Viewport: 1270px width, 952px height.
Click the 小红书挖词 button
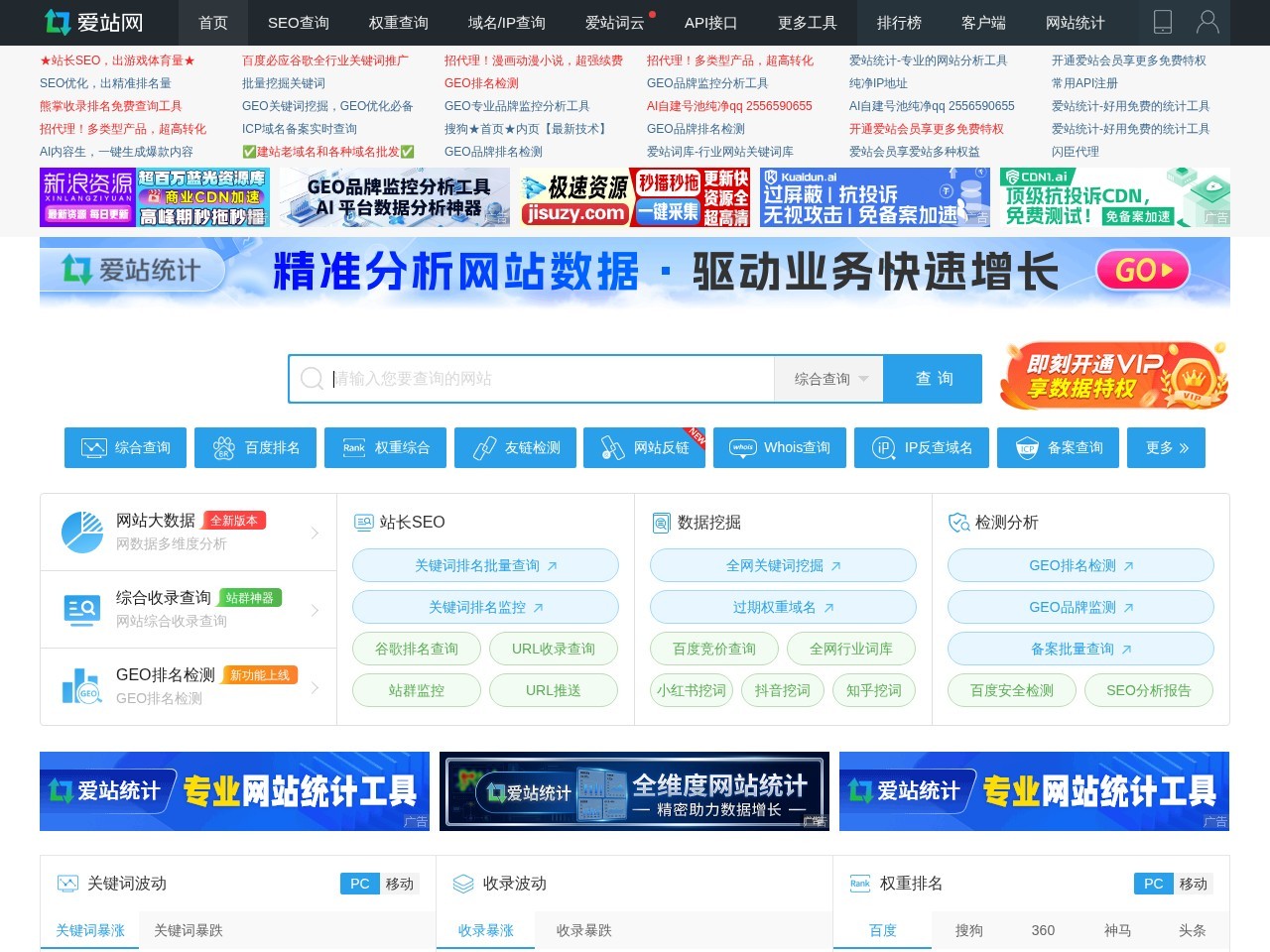(692, 690)
